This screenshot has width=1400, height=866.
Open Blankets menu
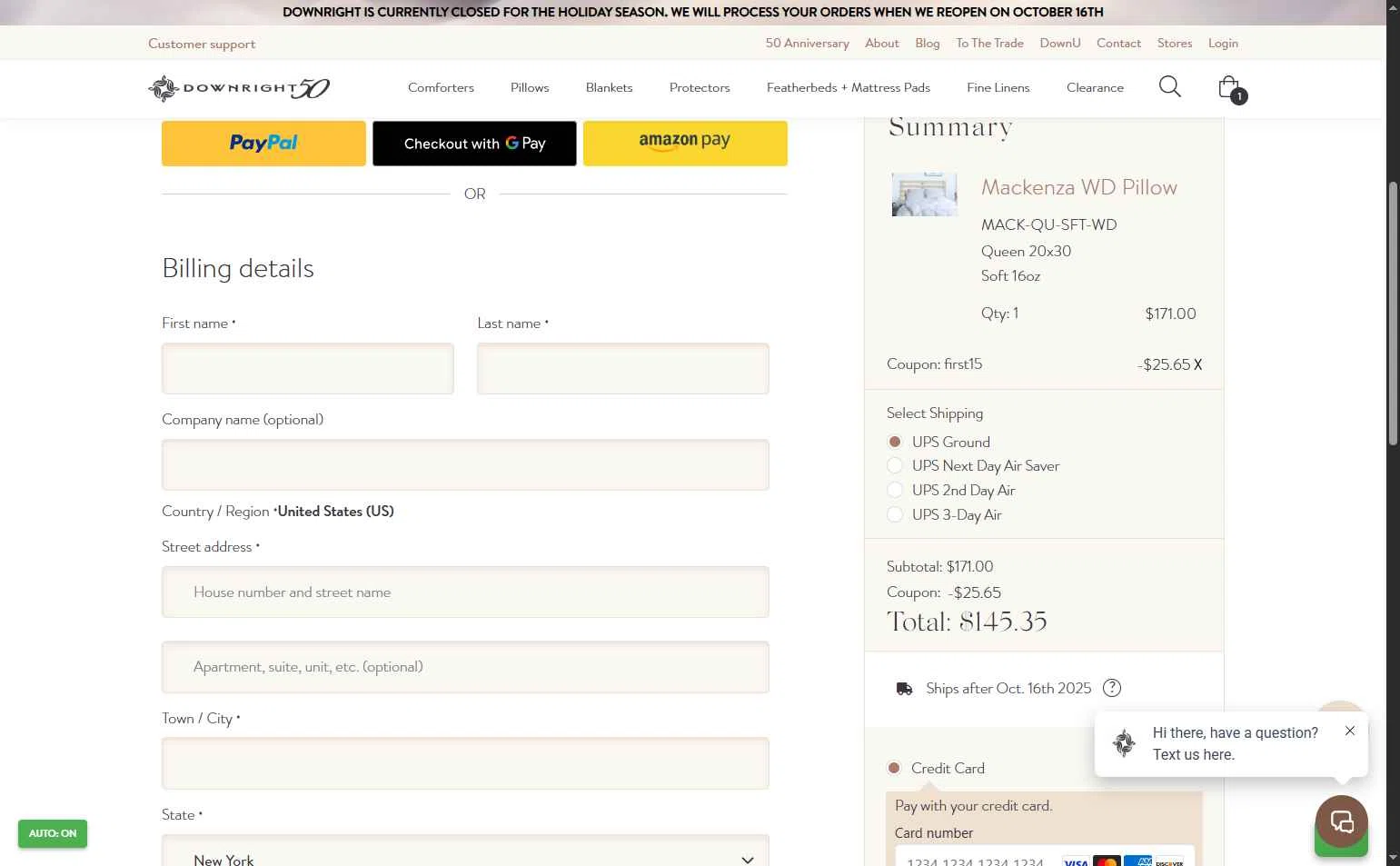[x=609, y=87]
